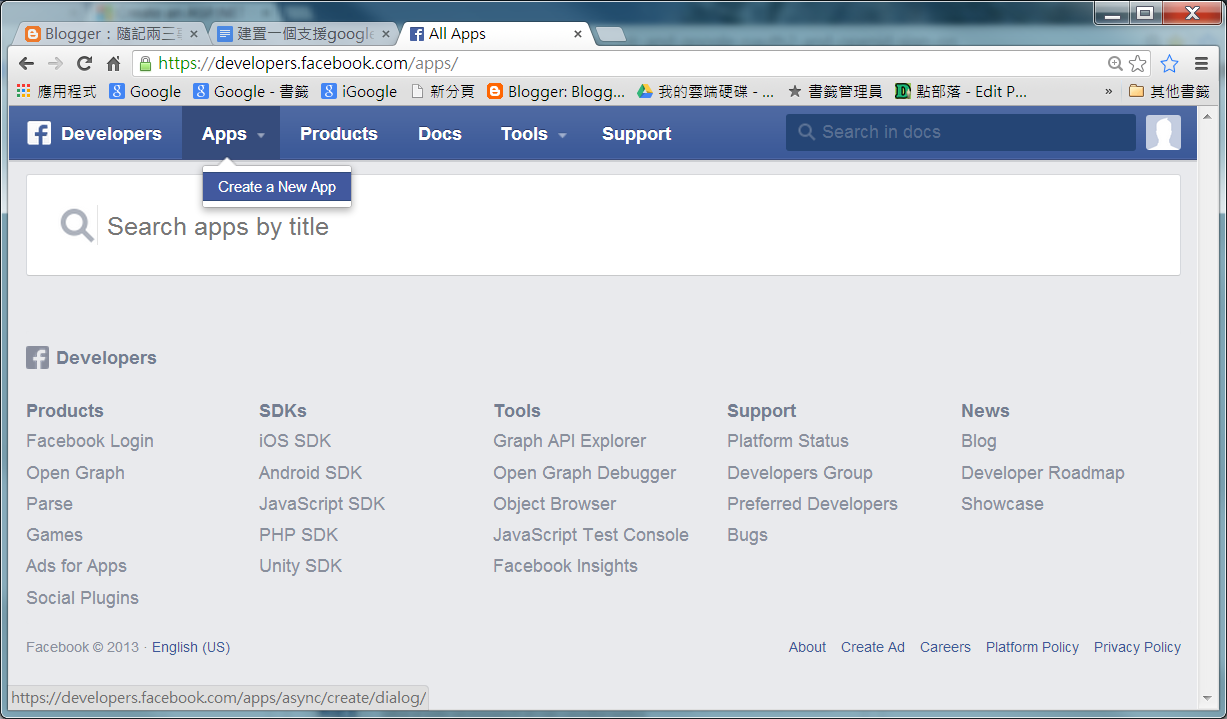This screenshot has width=1227, height=719.
Task: Open the Developers Group link
Action: point(800,473)
